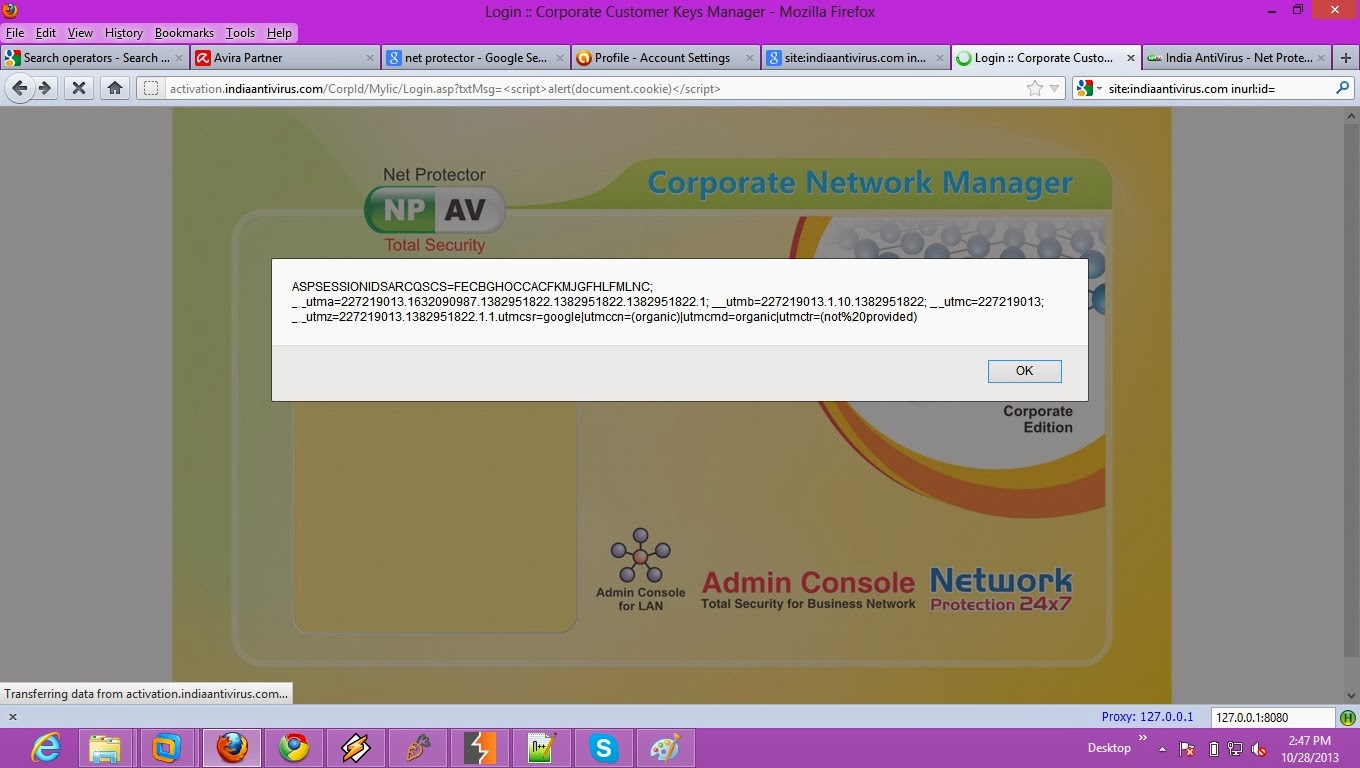The image size is (1360, 768).
Task: Open the File menu
Action: (15, 33)
